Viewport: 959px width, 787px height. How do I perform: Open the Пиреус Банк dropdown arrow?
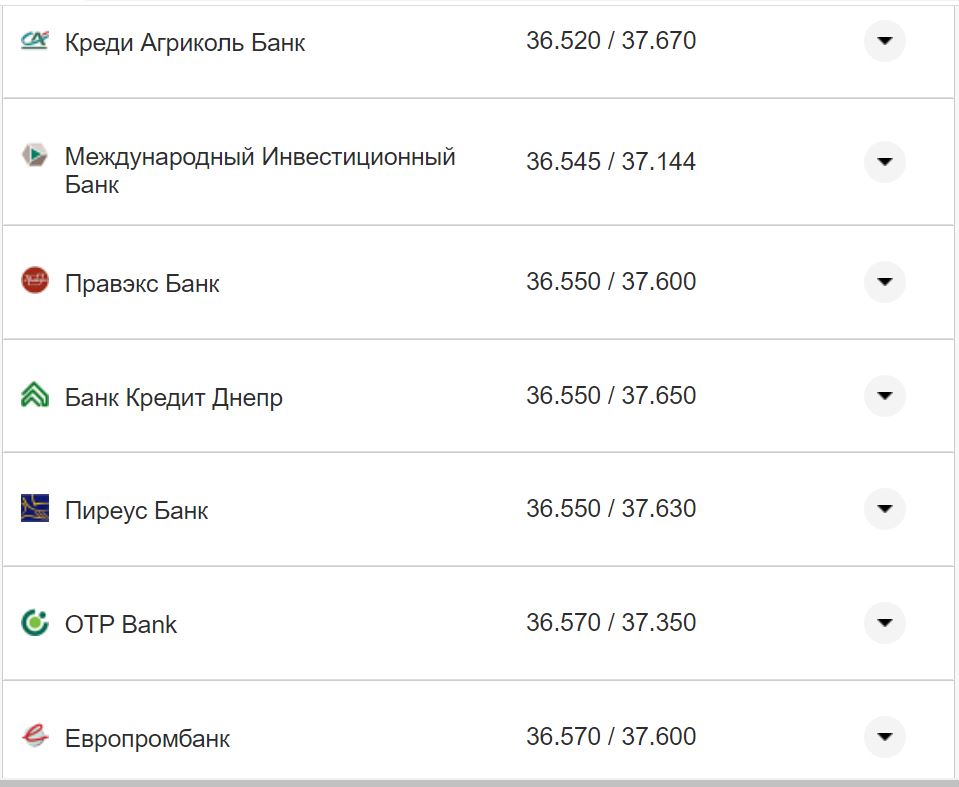pyautogui.click(x=884, y=508)
